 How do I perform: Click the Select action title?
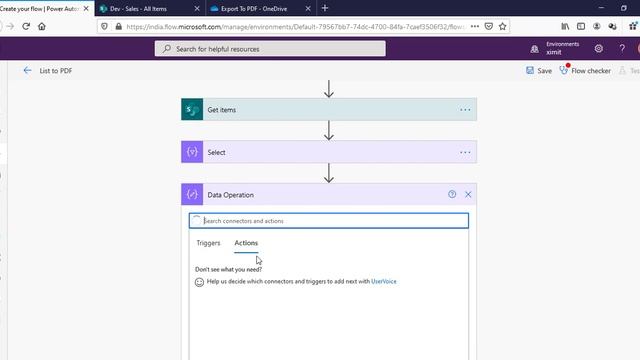216,152
